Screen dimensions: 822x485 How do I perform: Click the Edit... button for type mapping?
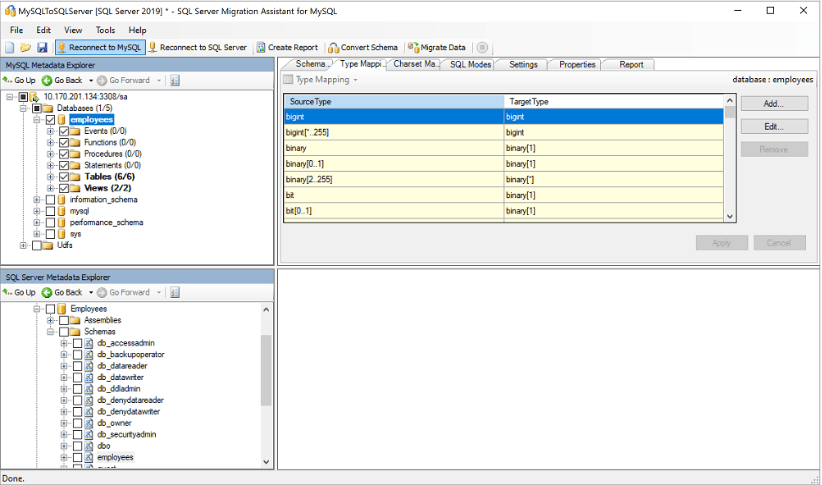point(773,127)
